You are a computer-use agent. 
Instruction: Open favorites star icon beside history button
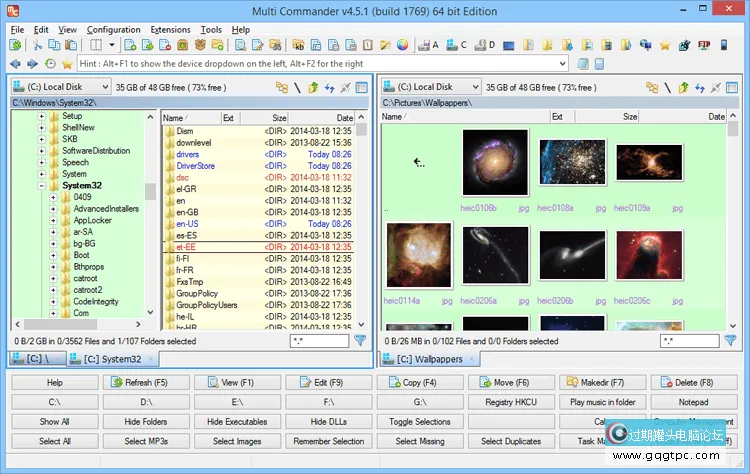(x=67, y=63)
